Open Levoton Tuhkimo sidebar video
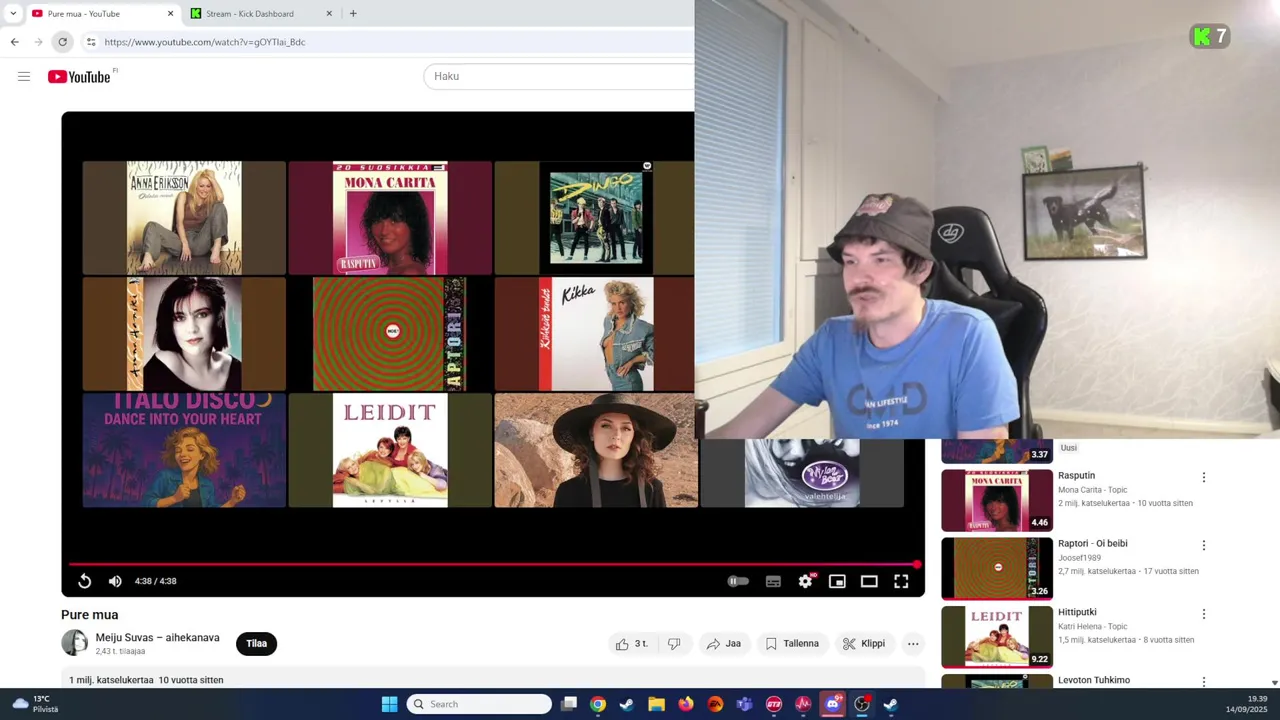 click(1094, 680)
